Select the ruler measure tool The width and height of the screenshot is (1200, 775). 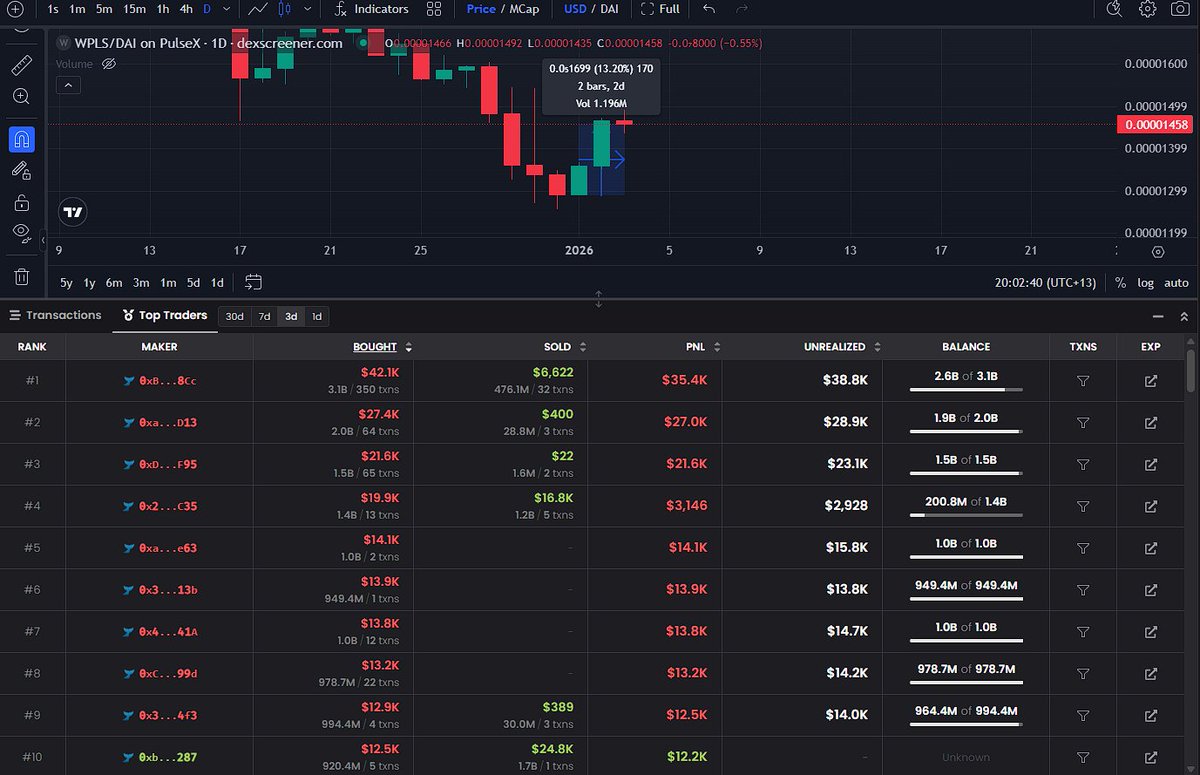pos(21,66)
